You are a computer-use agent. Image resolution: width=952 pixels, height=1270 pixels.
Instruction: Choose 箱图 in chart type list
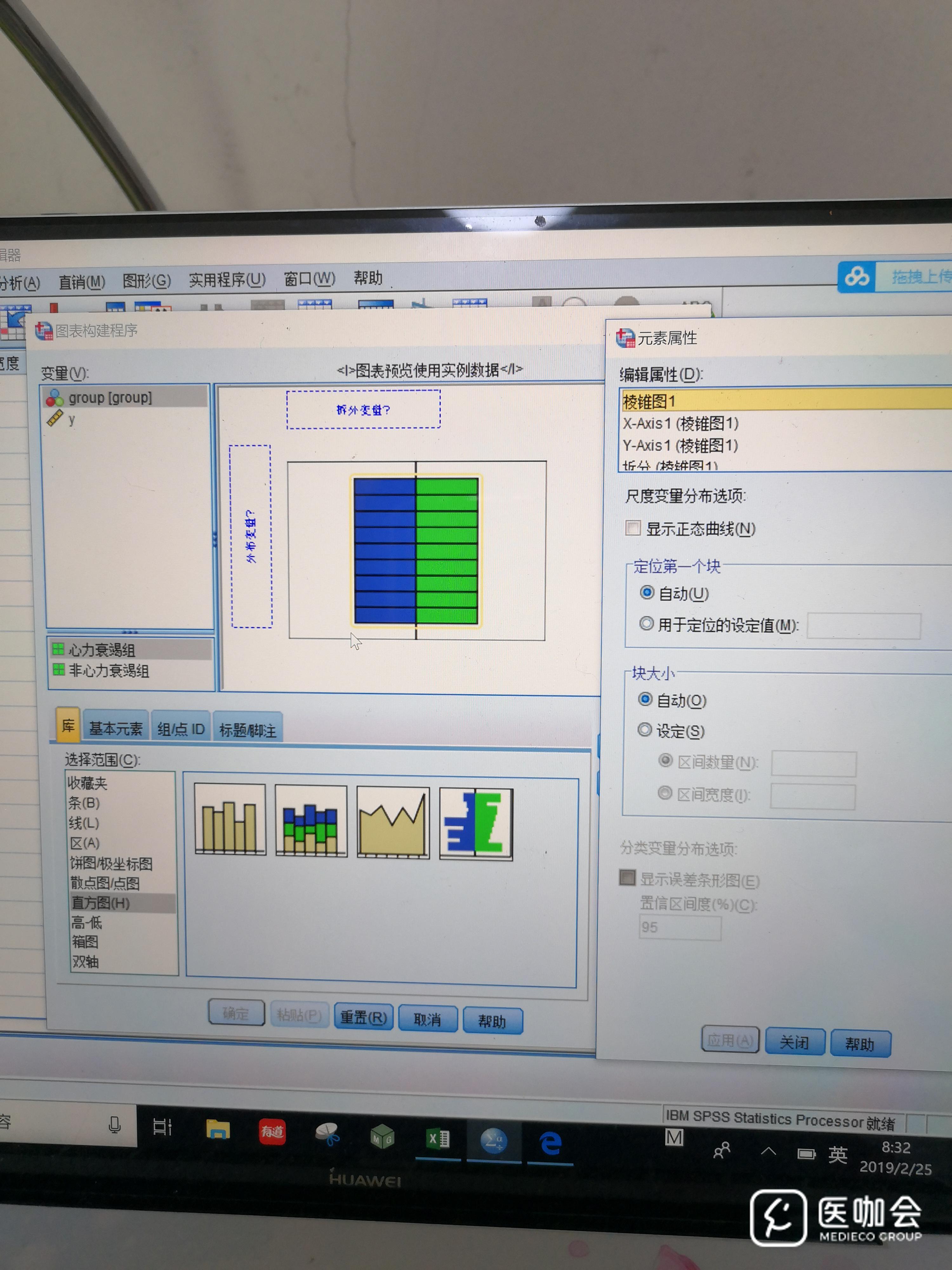pyautogui.click(x=85, y=942)
